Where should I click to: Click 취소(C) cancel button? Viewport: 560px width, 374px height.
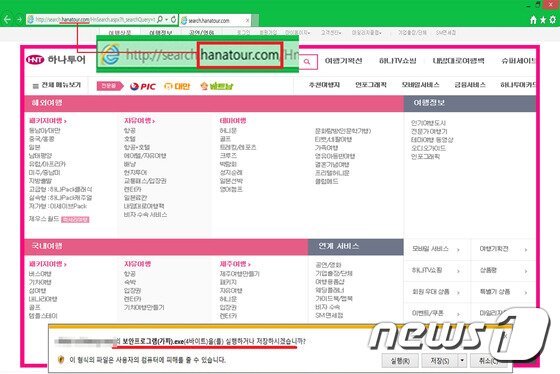click(488, 361)
